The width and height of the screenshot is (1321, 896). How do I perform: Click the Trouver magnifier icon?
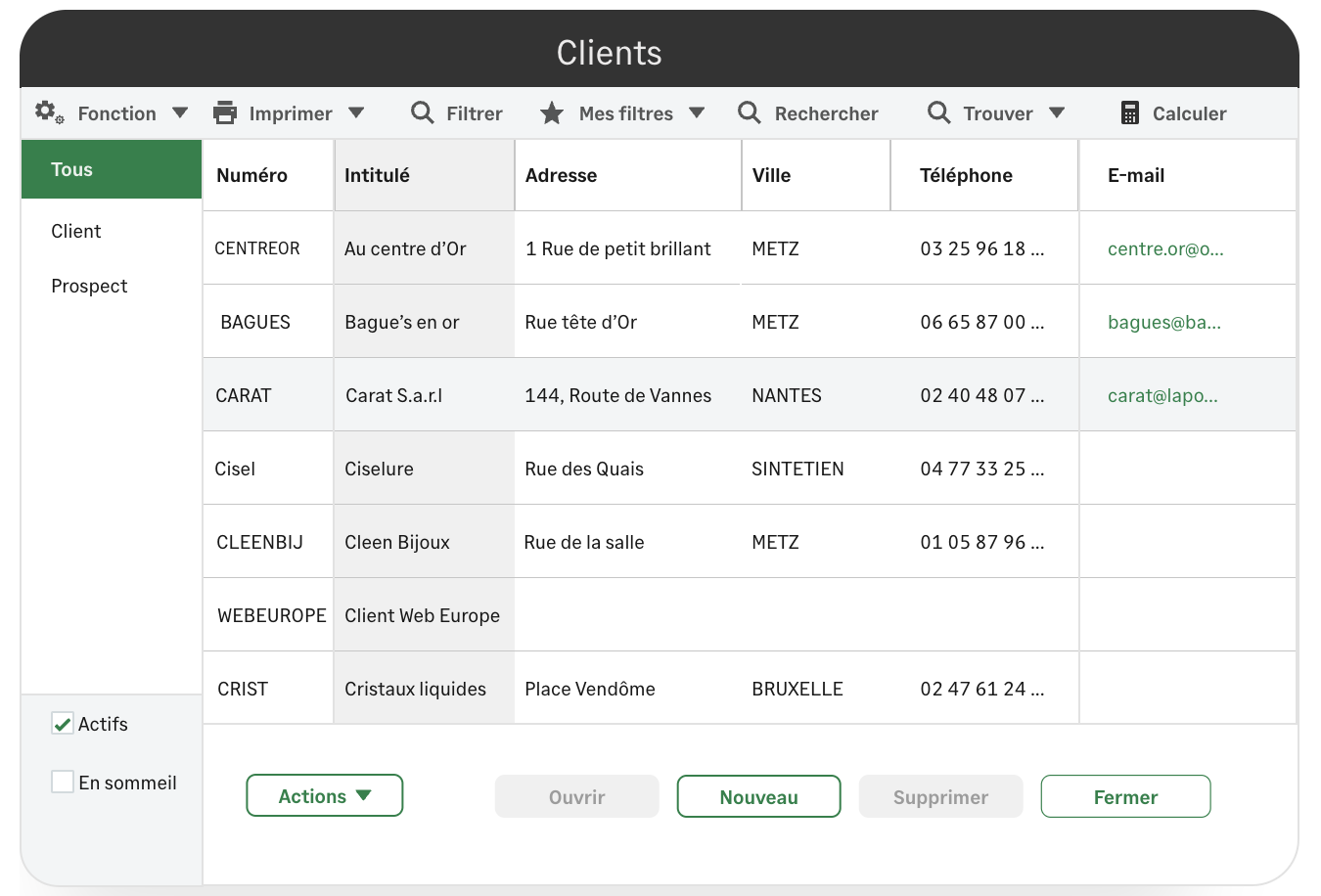click(x=938, y=112)
